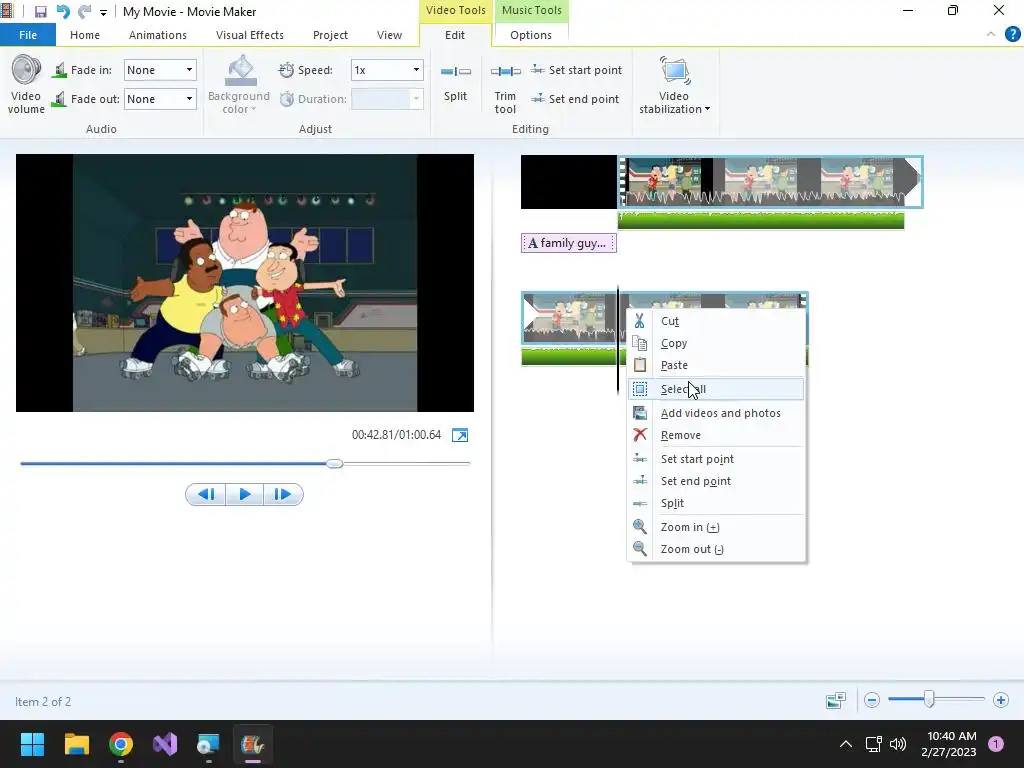The height and width of the screenshot is (768, 1024).
Task: Choose Copy from context menu
Action: [716, 343]
